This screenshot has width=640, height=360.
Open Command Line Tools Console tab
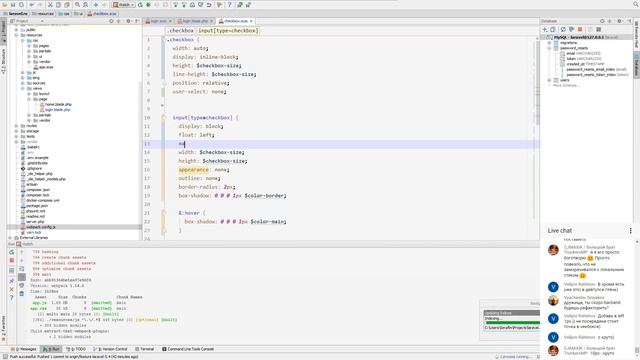coord(188,349)
